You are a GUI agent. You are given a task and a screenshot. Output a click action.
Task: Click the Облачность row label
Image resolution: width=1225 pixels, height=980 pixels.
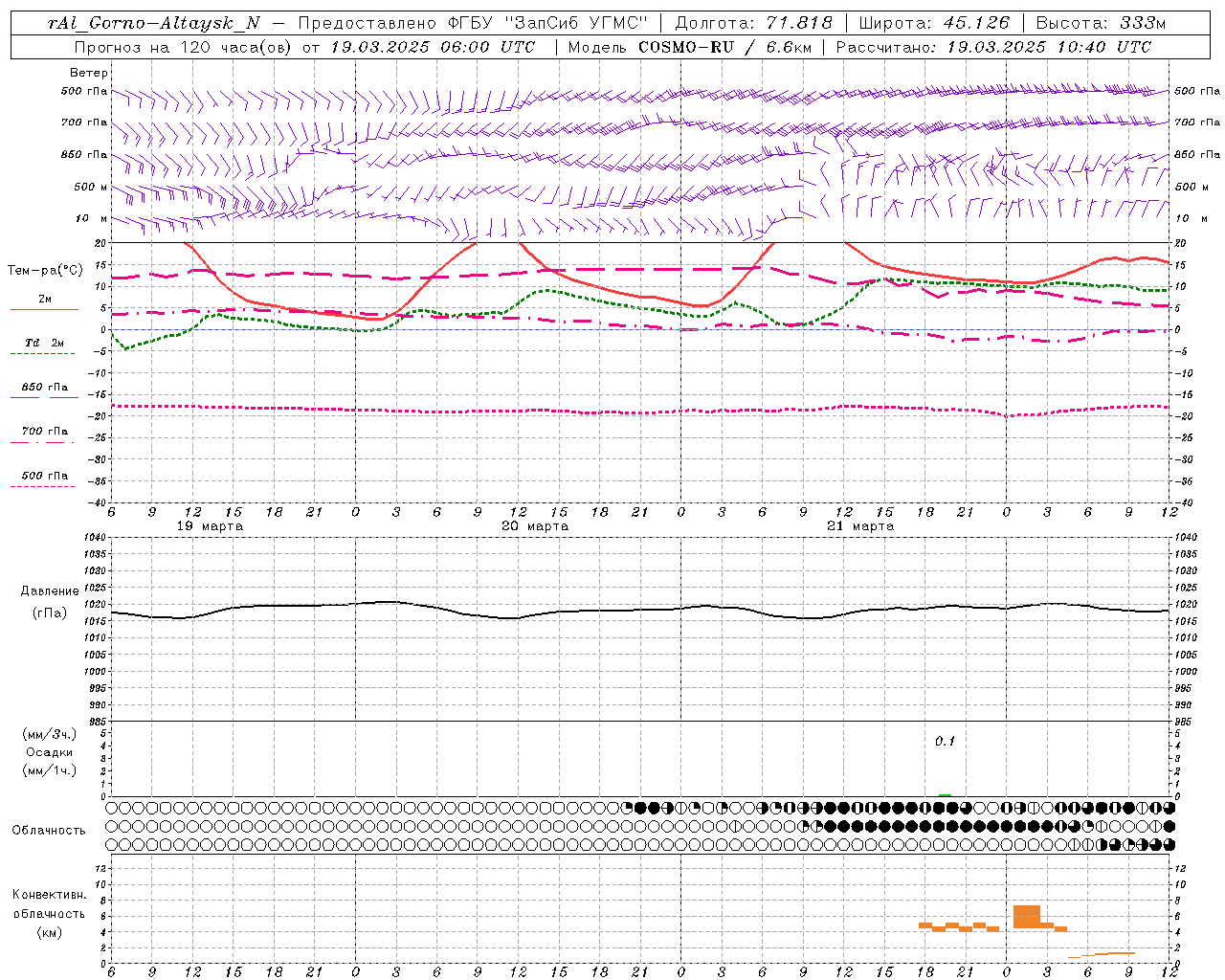[x=49, y=830]
